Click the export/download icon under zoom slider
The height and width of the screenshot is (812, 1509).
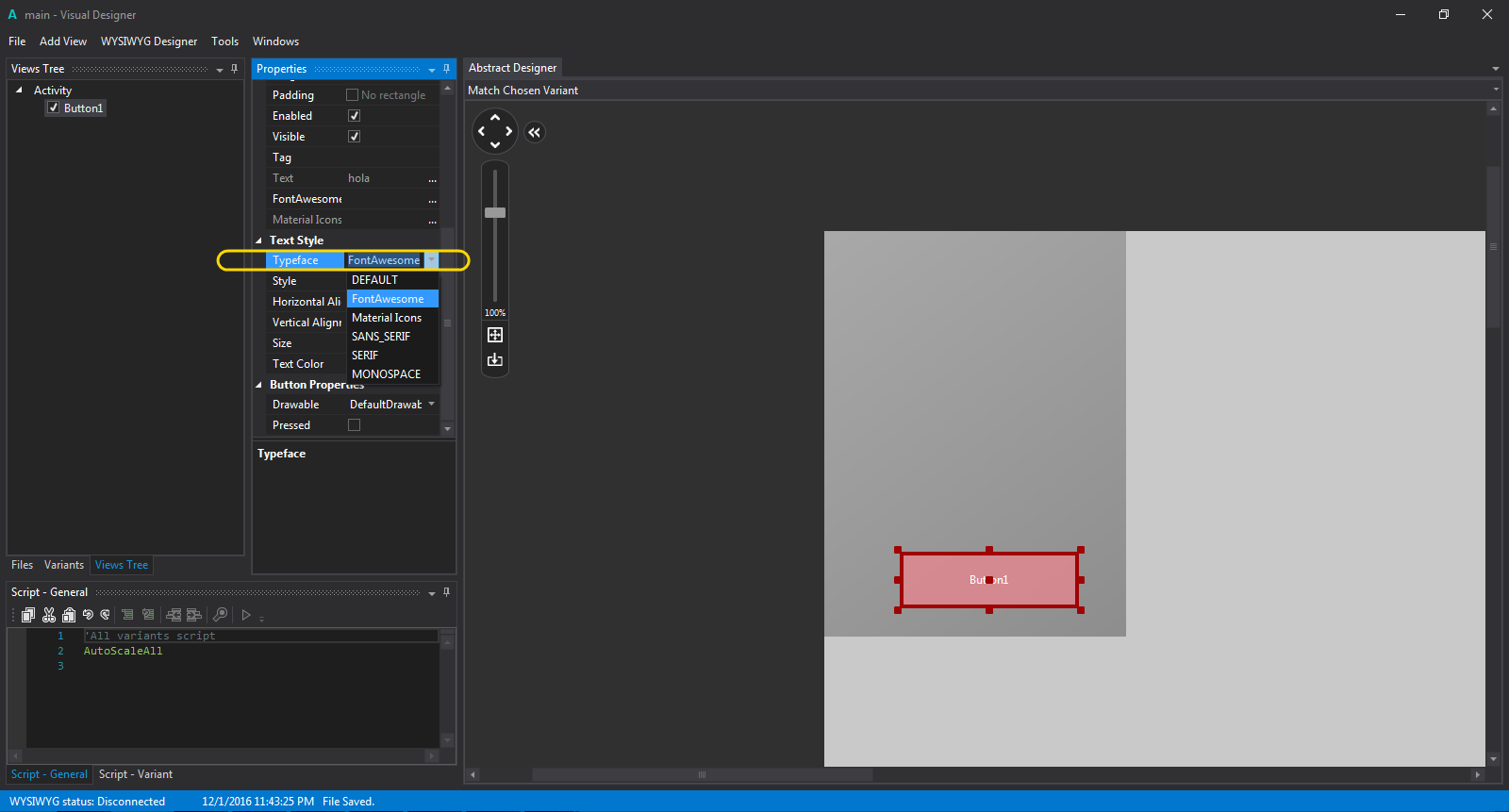495,360
